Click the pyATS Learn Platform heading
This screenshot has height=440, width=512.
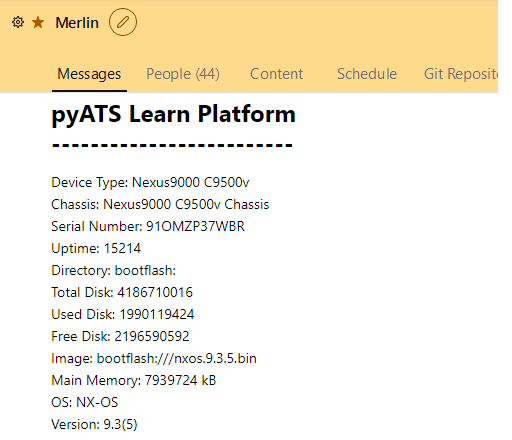(x=173, y=115)
